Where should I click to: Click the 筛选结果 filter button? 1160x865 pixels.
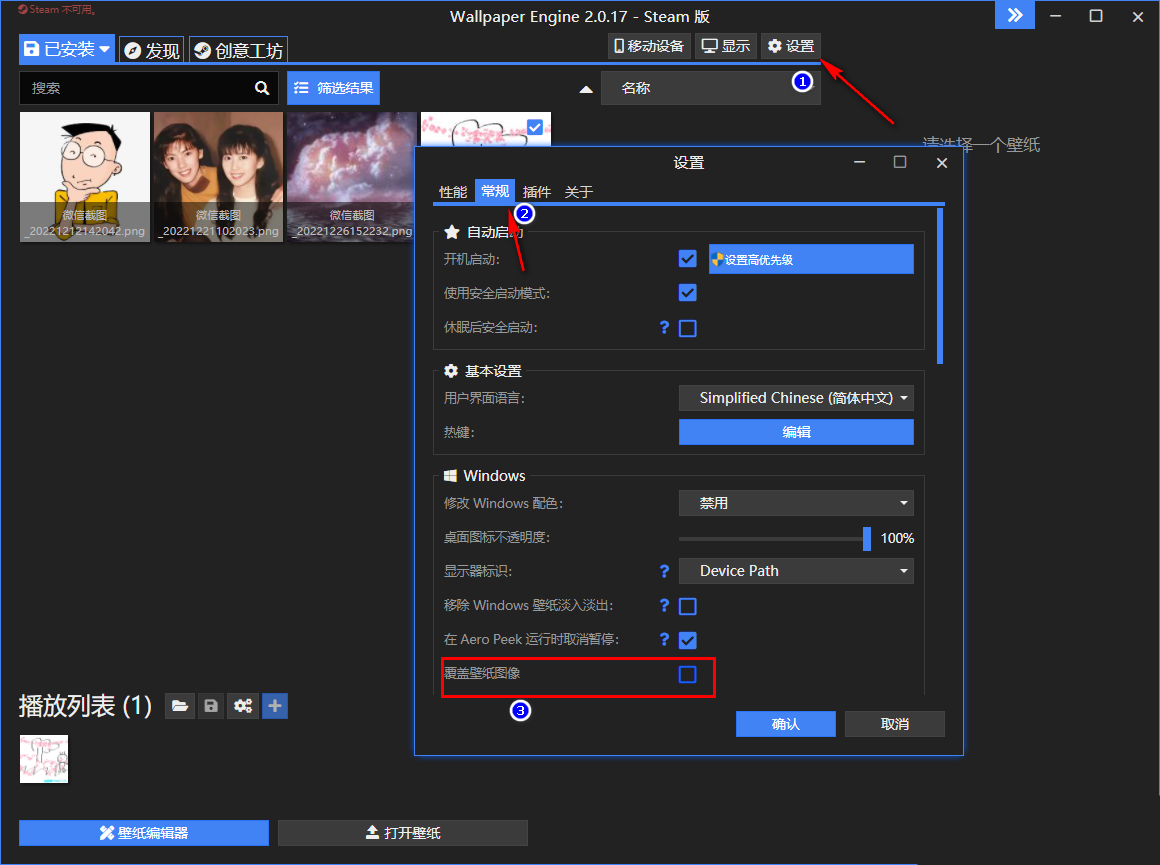click(x=334, y=88)
